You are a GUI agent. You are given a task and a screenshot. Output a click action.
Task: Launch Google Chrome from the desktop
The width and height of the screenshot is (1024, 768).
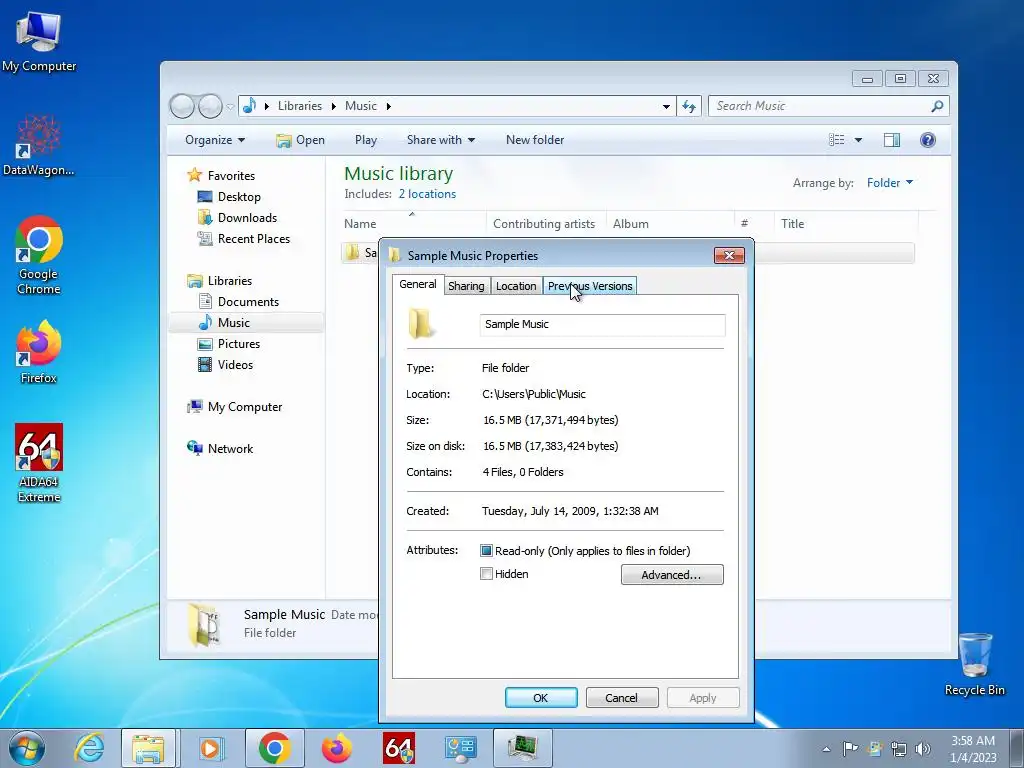(39, 255)
